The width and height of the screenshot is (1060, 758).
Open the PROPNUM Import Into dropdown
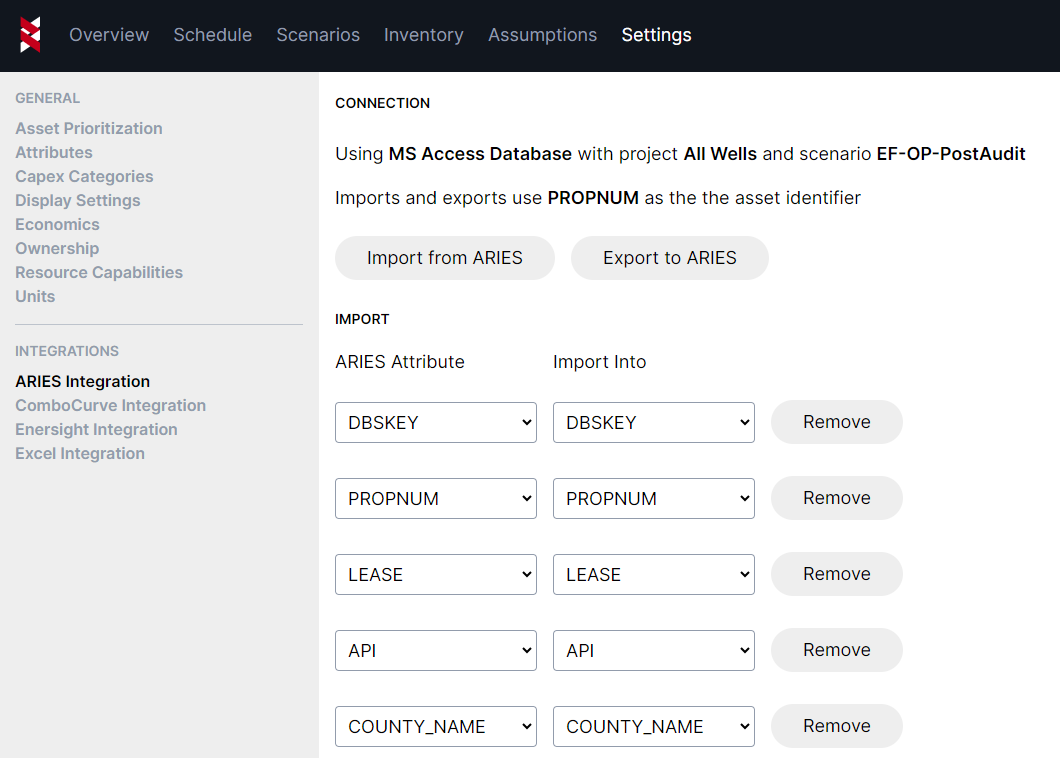click(653, 499)
